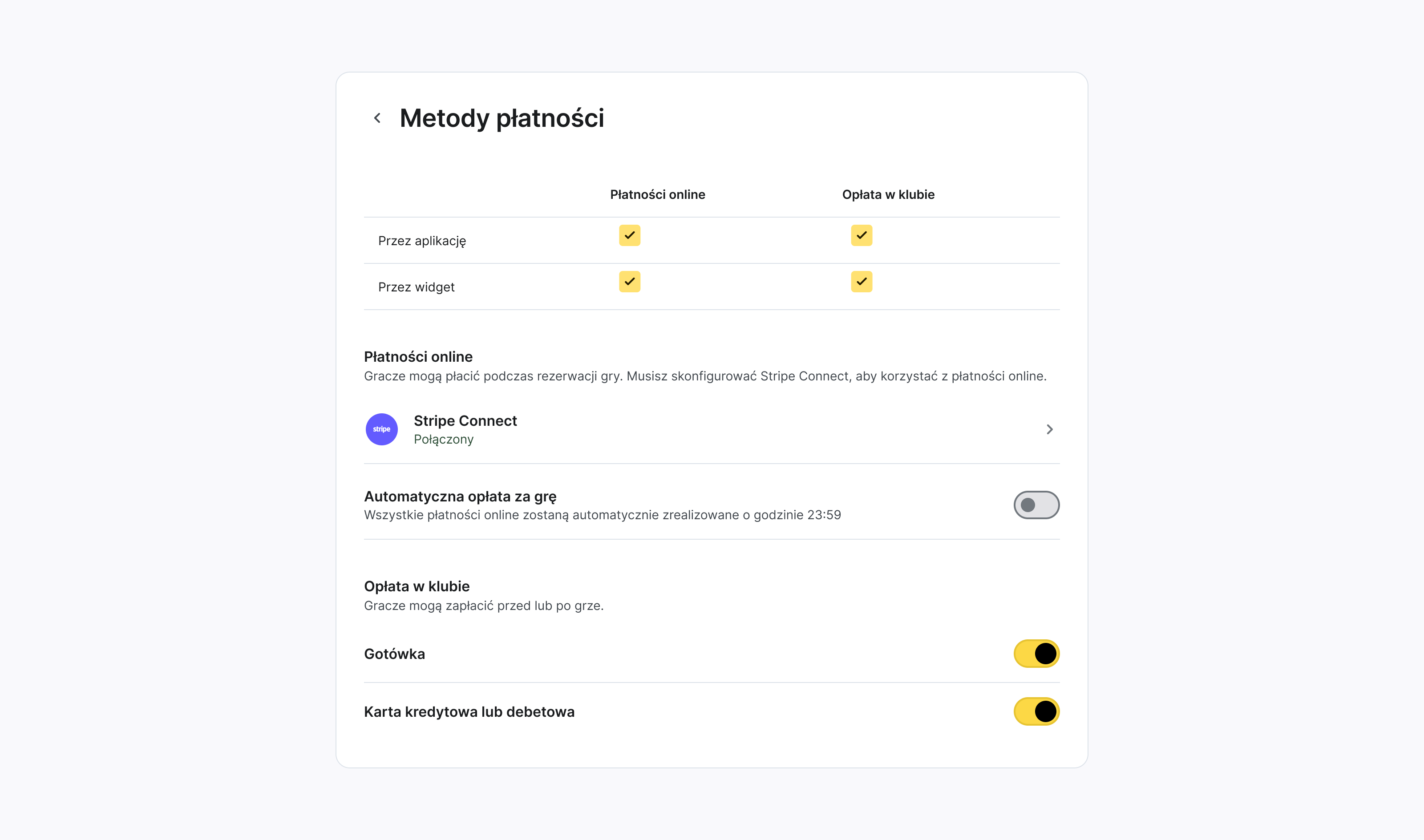Viewport: 1424px width, 840px height.
Task: Enable Automatyczna opłata za grę toggle
Action: click(1036, 505)
